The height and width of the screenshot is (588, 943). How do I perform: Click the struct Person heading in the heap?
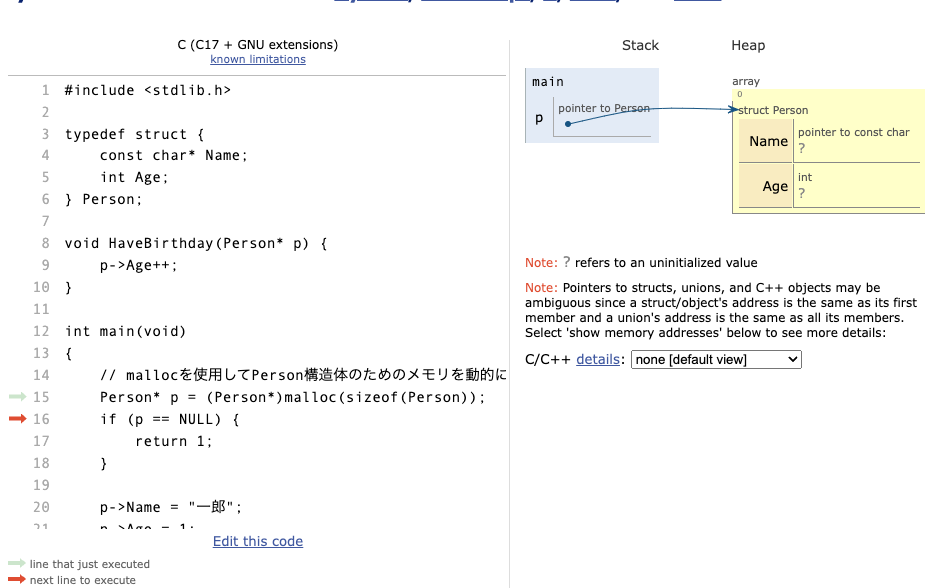775,110
